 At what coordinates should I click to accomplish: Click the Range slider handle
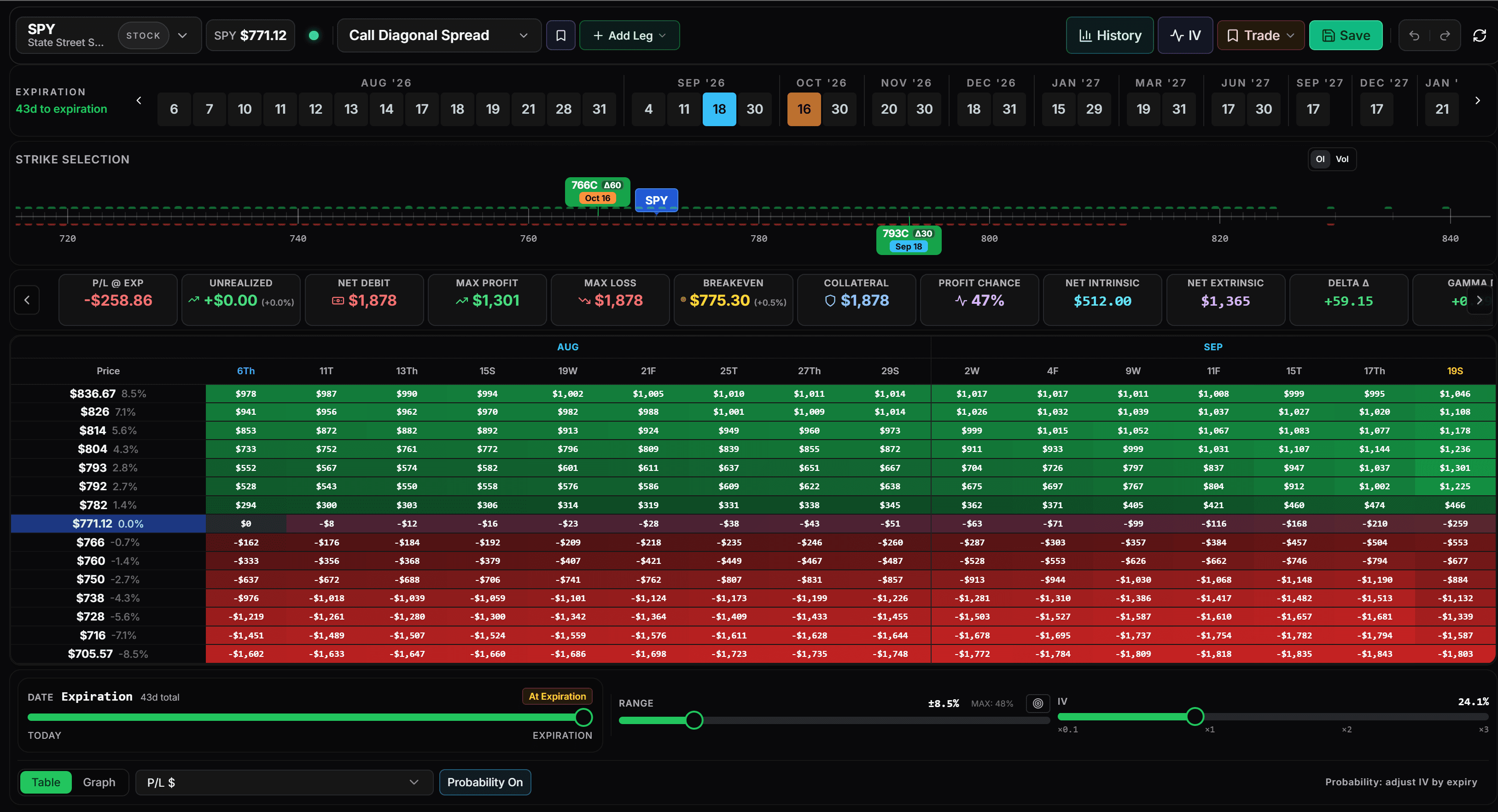[694, 720]
